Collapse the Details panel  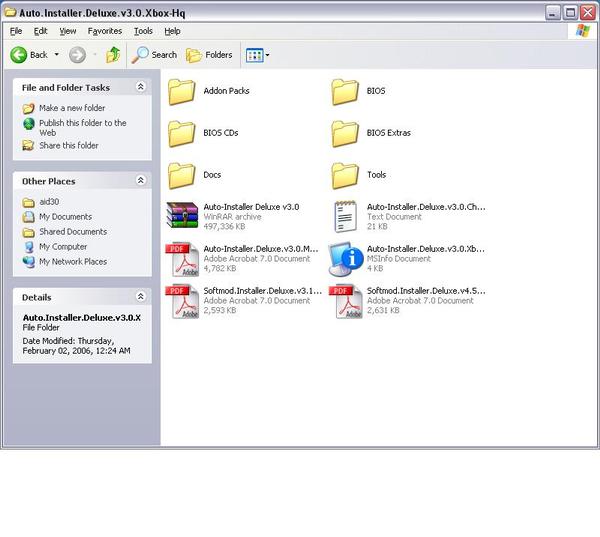tap(140, 296)
